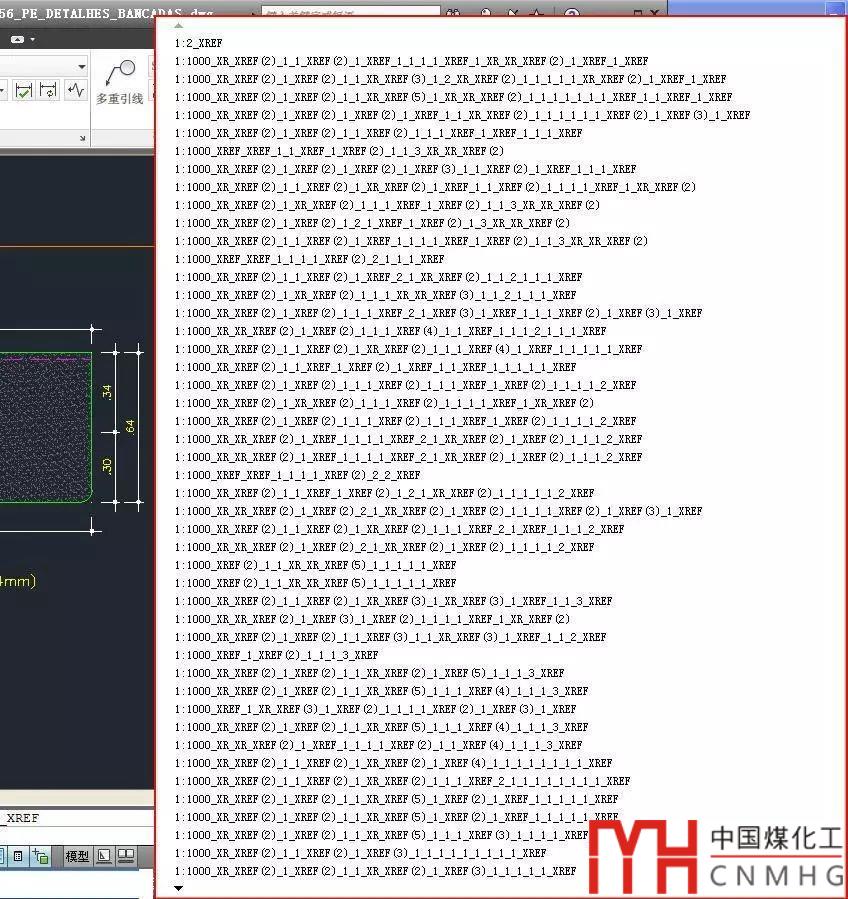The image size is (848, 899).
Task: Select scale ending XREF(2)_1_2_1_XR_XREF(2)_1_1_1_1_1_2_XREF
Action: pyautogui.click(x=384, y=493)
